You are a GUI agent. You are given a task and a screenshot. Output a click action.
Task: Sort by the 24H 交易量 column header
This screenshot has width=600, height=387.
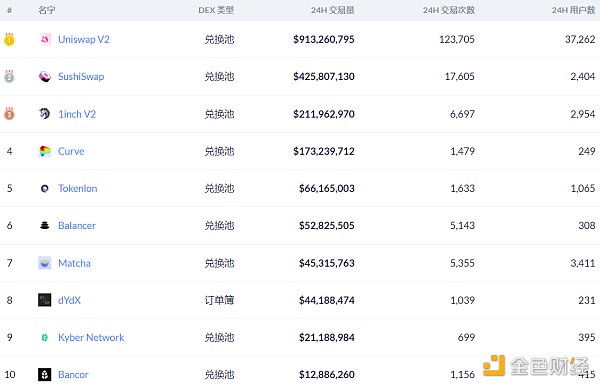click(x=333, y=10)
